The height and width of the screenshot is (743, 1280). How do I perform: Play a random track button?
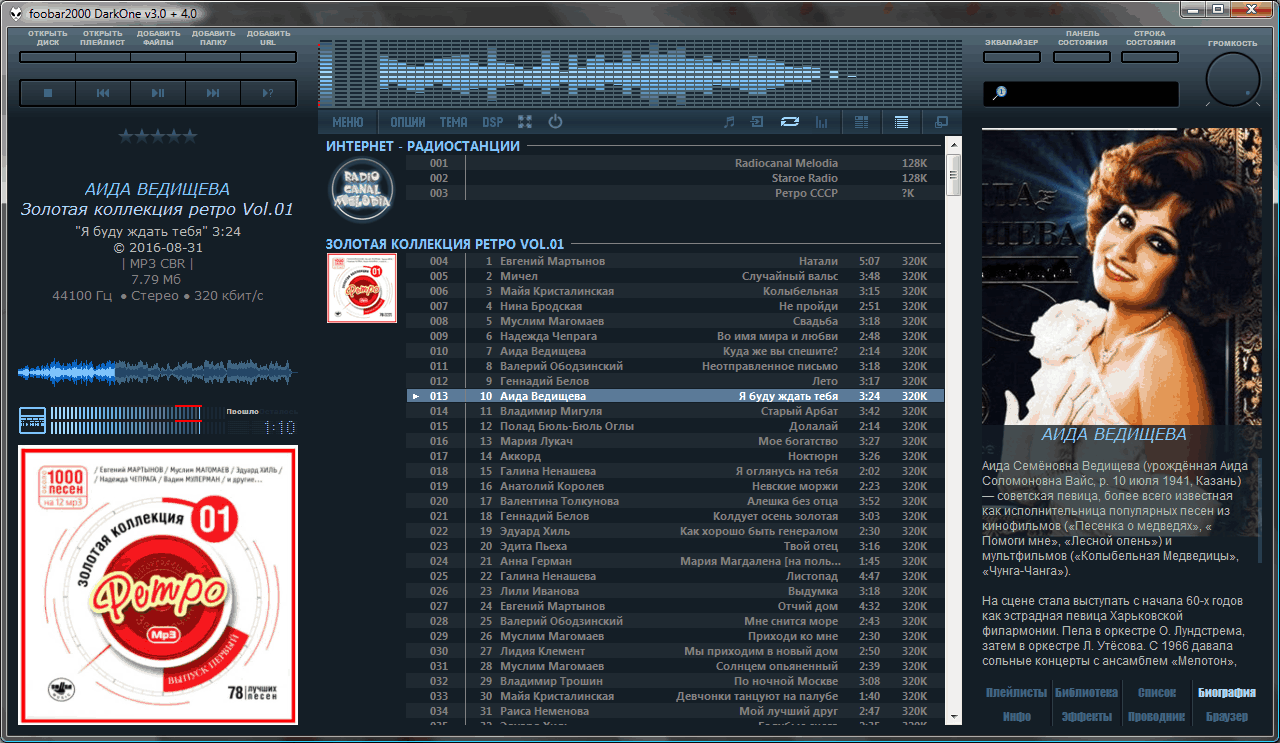(x=268, y=93)
